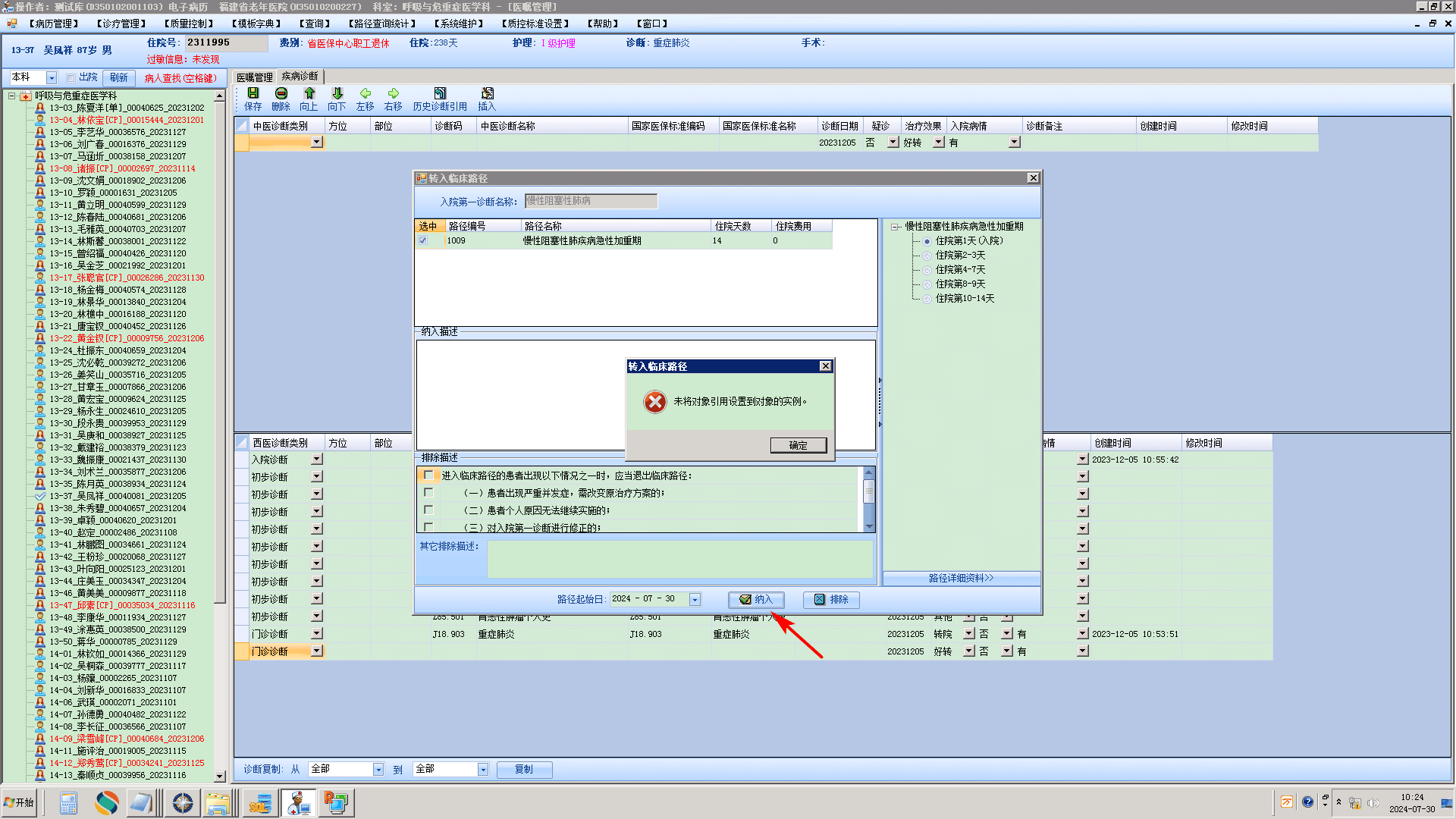This screenshot has width=1456, height=819.
Task: Click 确定 in the error dialog
Action: (x=798, y=445)
